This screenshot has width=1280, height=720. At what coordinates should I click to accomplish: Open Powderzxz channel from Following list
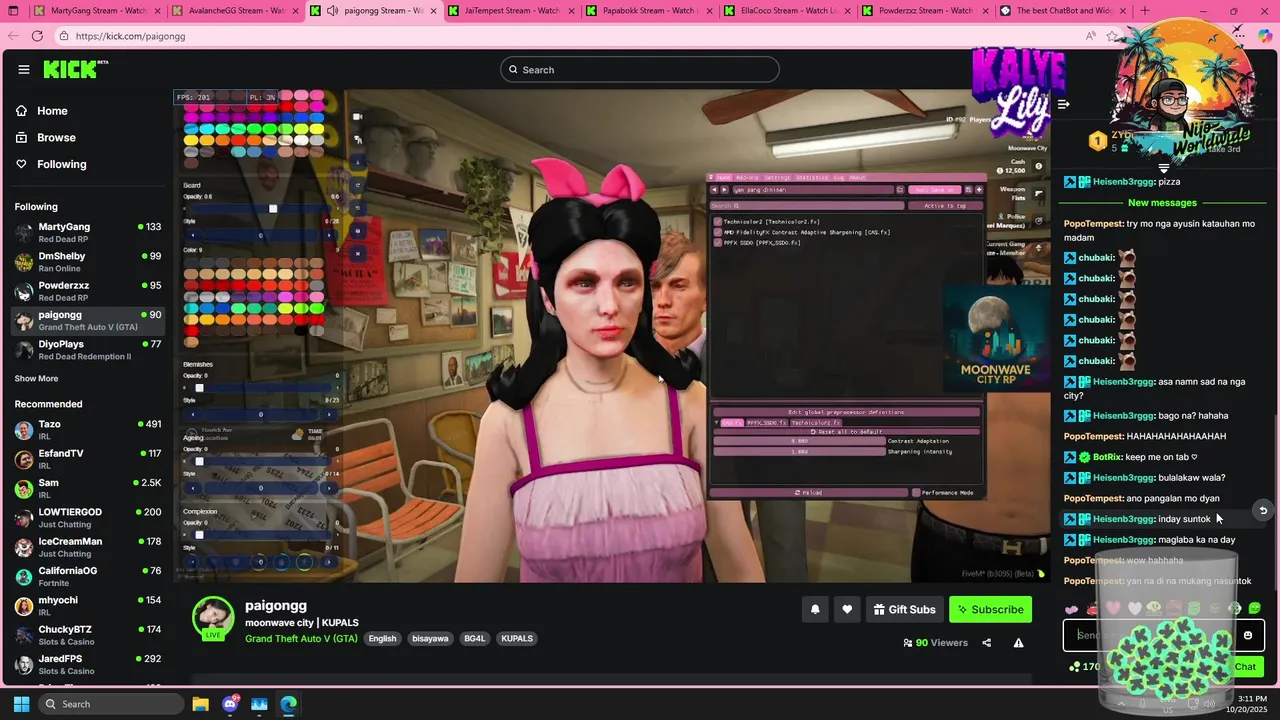[x=88, y=291]
